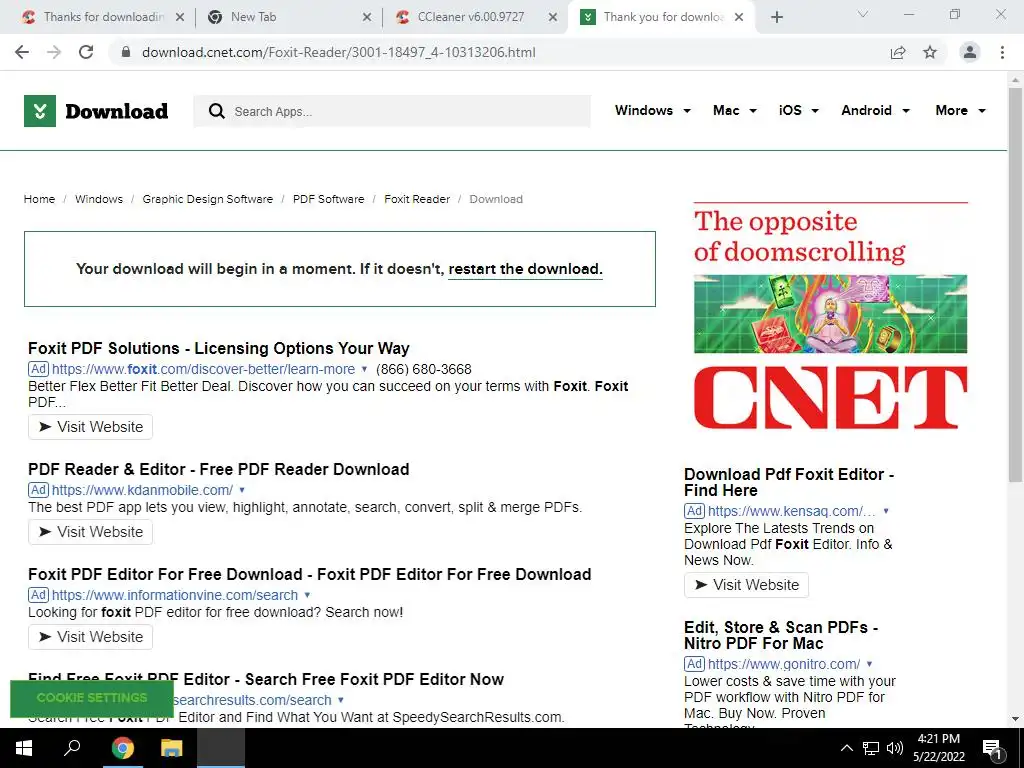Click the network tray icon
This screenshot has width=1024, height=768.
[871, 748]
